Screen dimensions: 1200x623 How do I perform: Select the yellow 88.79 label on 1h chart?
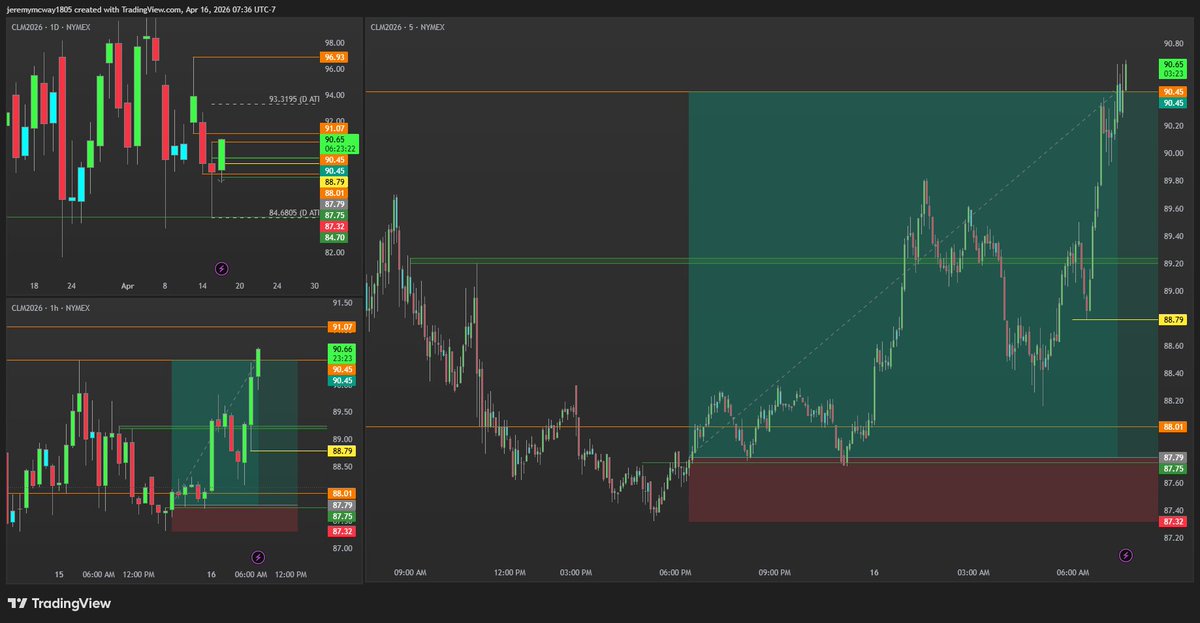(x=340, y=451)
